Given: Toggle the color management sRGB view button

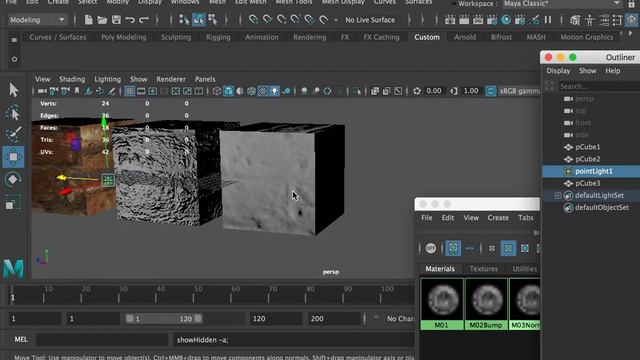Looking at the screenshot, I should pos(491,91).
